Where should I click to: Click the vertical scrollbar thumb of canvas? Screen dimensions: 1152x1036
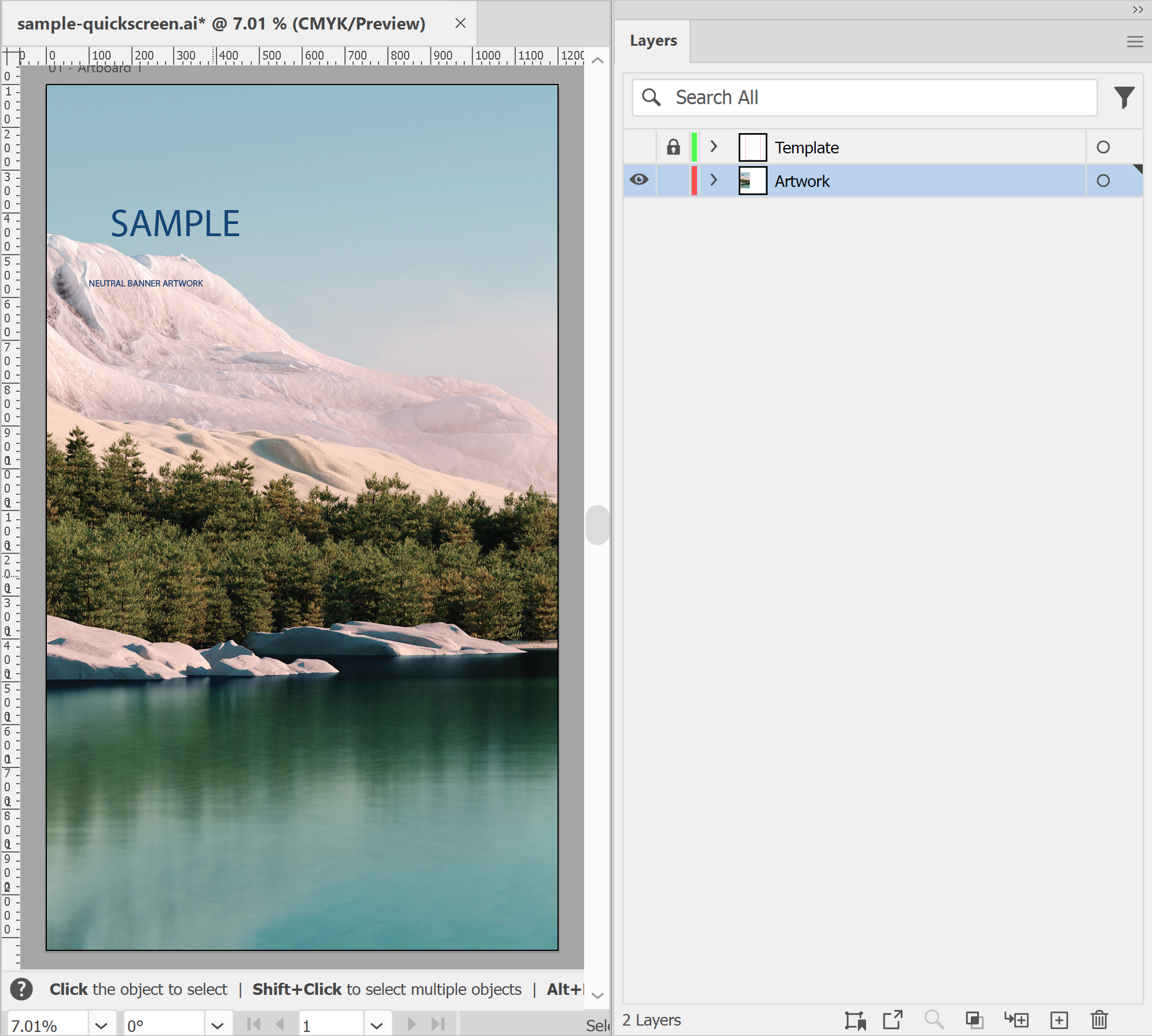[597, 525]
